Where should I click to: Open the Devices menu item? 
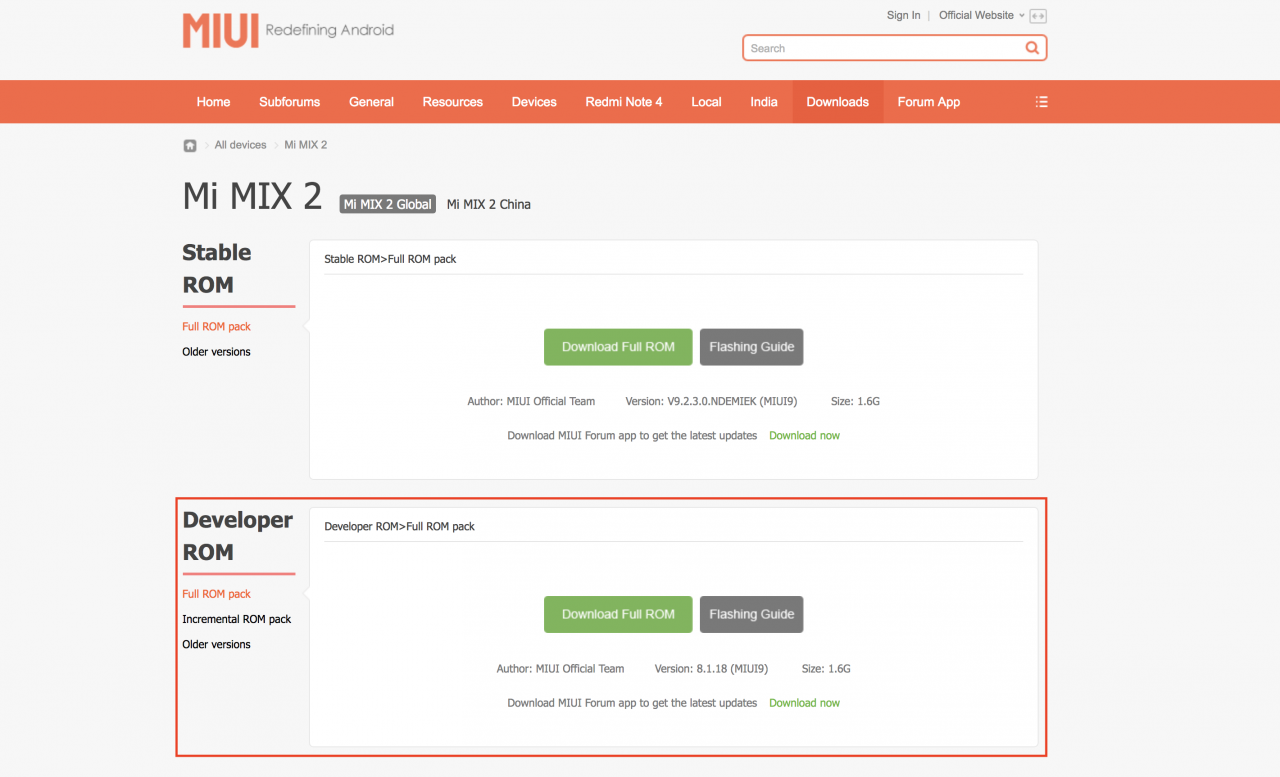pos(534,102)
